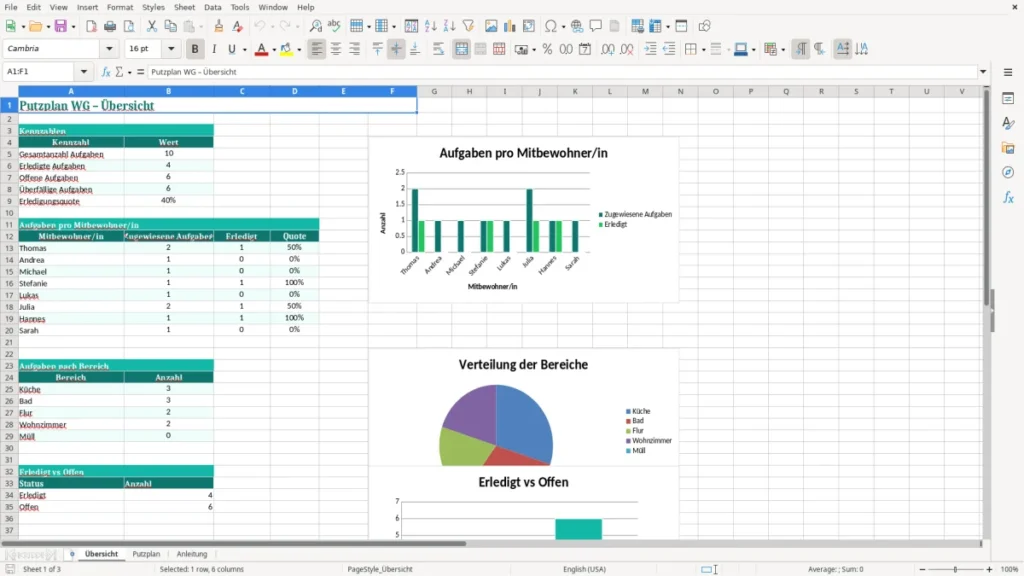The width and height of the screenshot is (1024, 576).
Task: Open the font color dropdown arrow
Action: (274, 50)
